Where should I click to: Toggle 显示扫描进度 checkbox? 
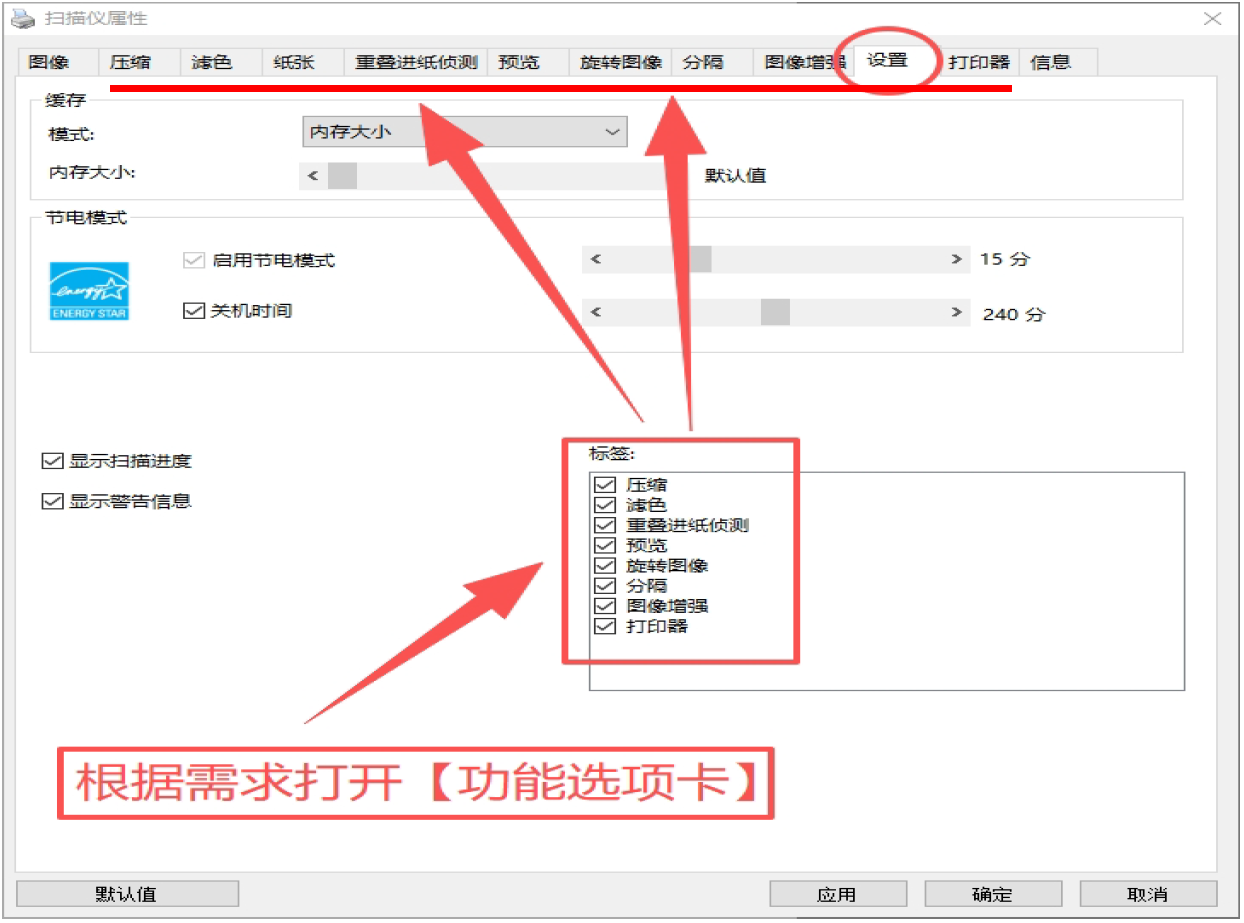pos(52,461)
